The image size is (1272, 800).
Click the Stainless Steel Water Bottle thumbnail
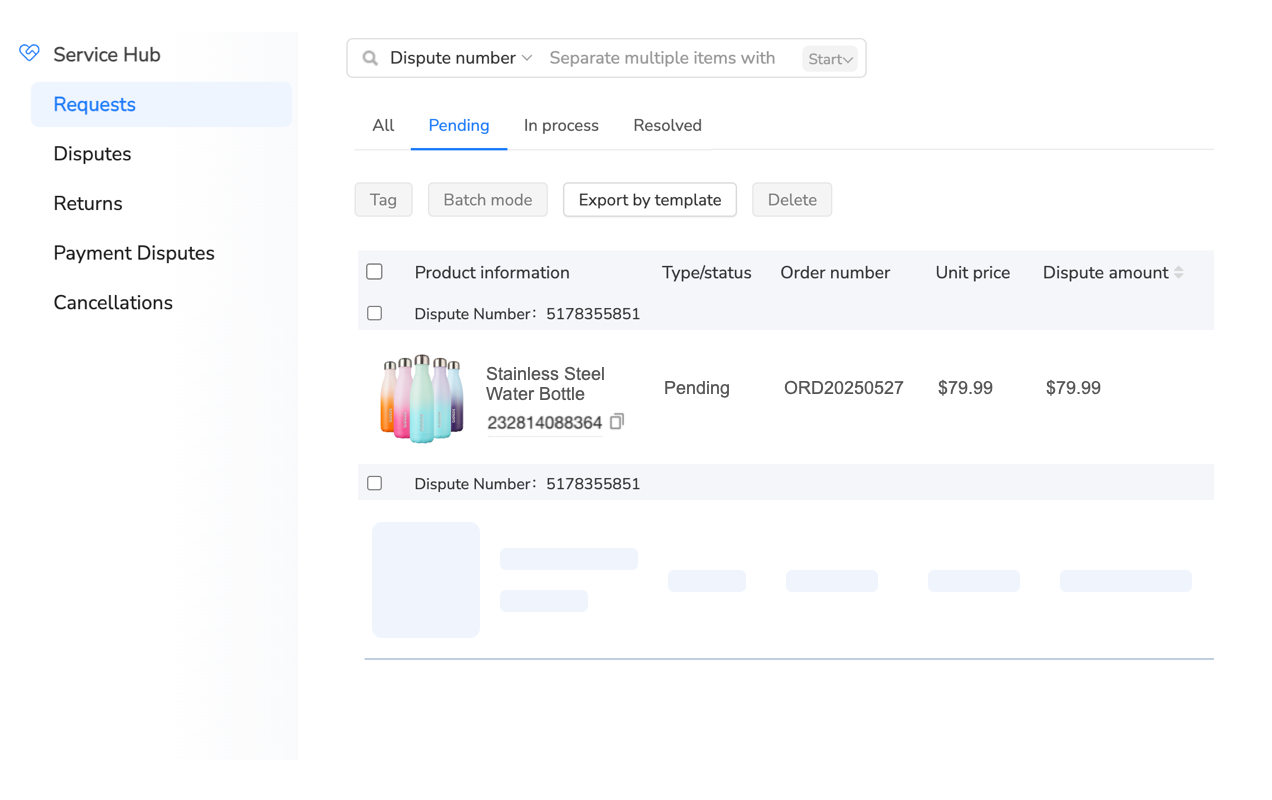pyautogui.click(x=422, y=396)
